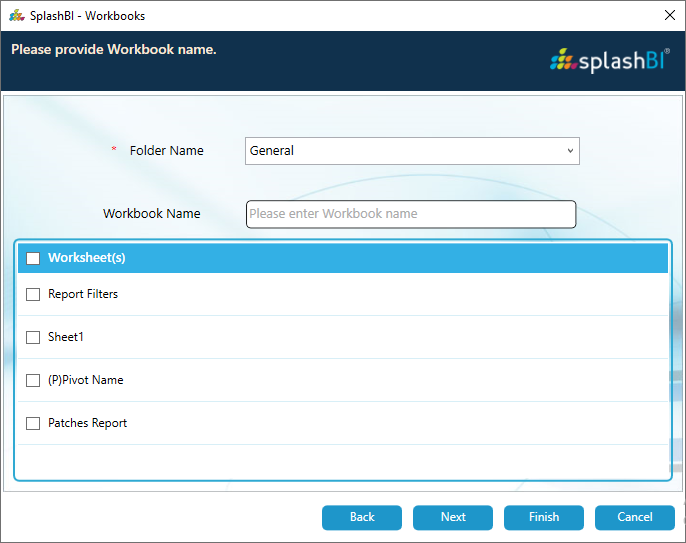Enable the Sheet1 checkbox

33,338
